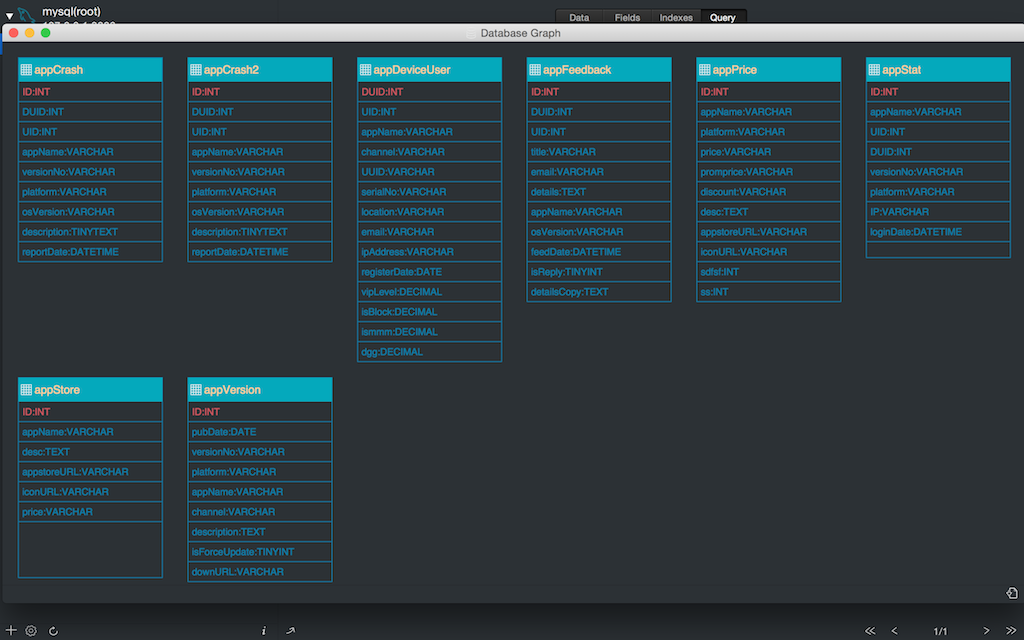Go to the previous page arrow

tap(895, 631)
